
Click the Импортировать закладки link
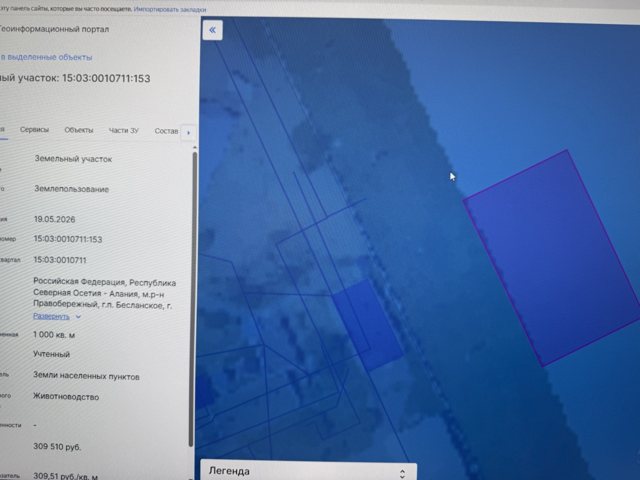point(170,9)
